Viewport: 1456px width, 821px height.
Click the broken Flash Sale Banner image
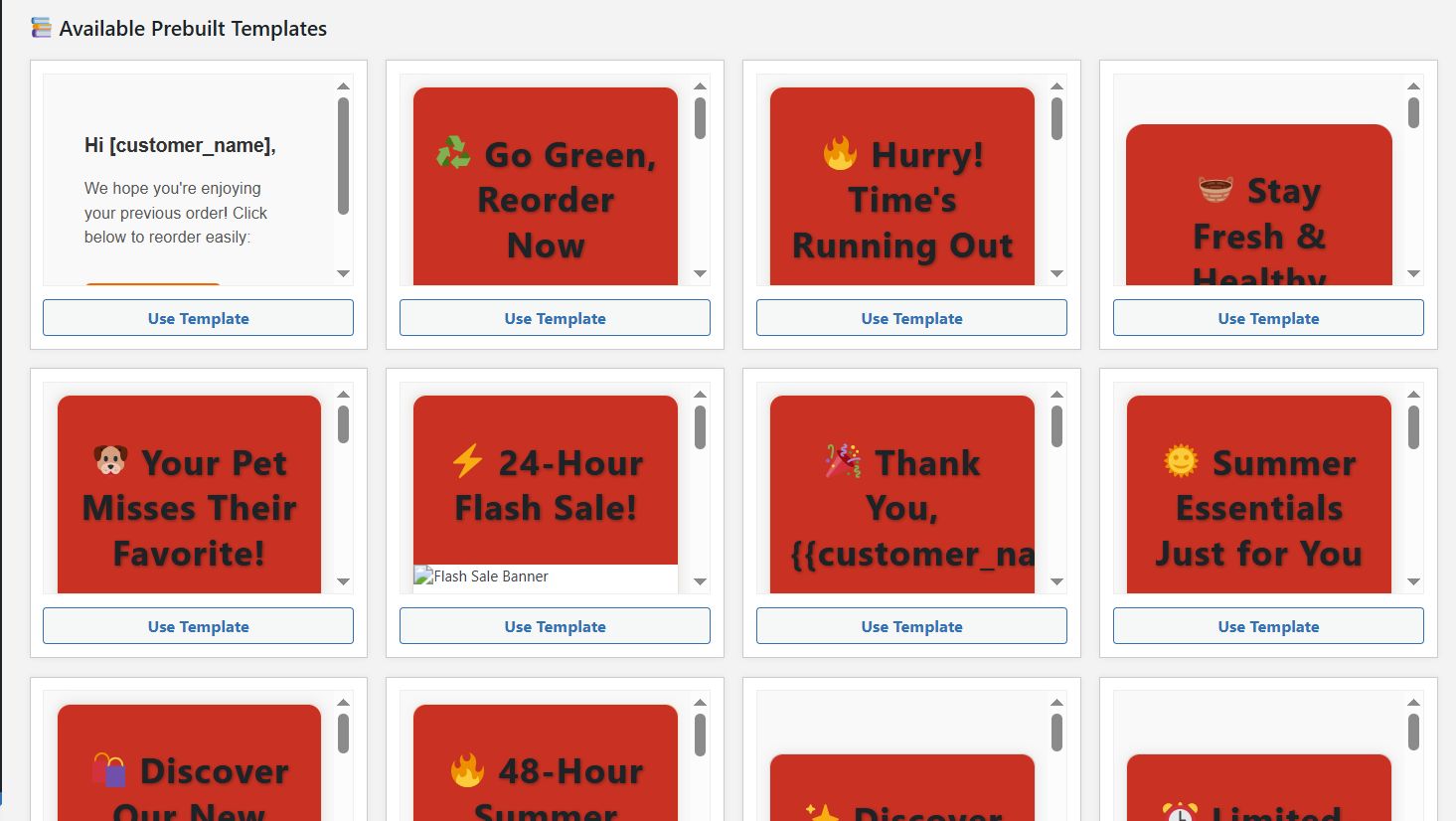point(481,576)
